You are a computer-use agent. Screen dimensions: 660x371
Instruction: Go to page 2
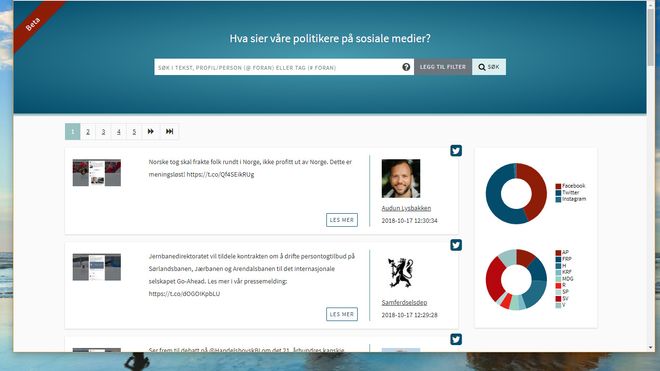pos(88,131)
